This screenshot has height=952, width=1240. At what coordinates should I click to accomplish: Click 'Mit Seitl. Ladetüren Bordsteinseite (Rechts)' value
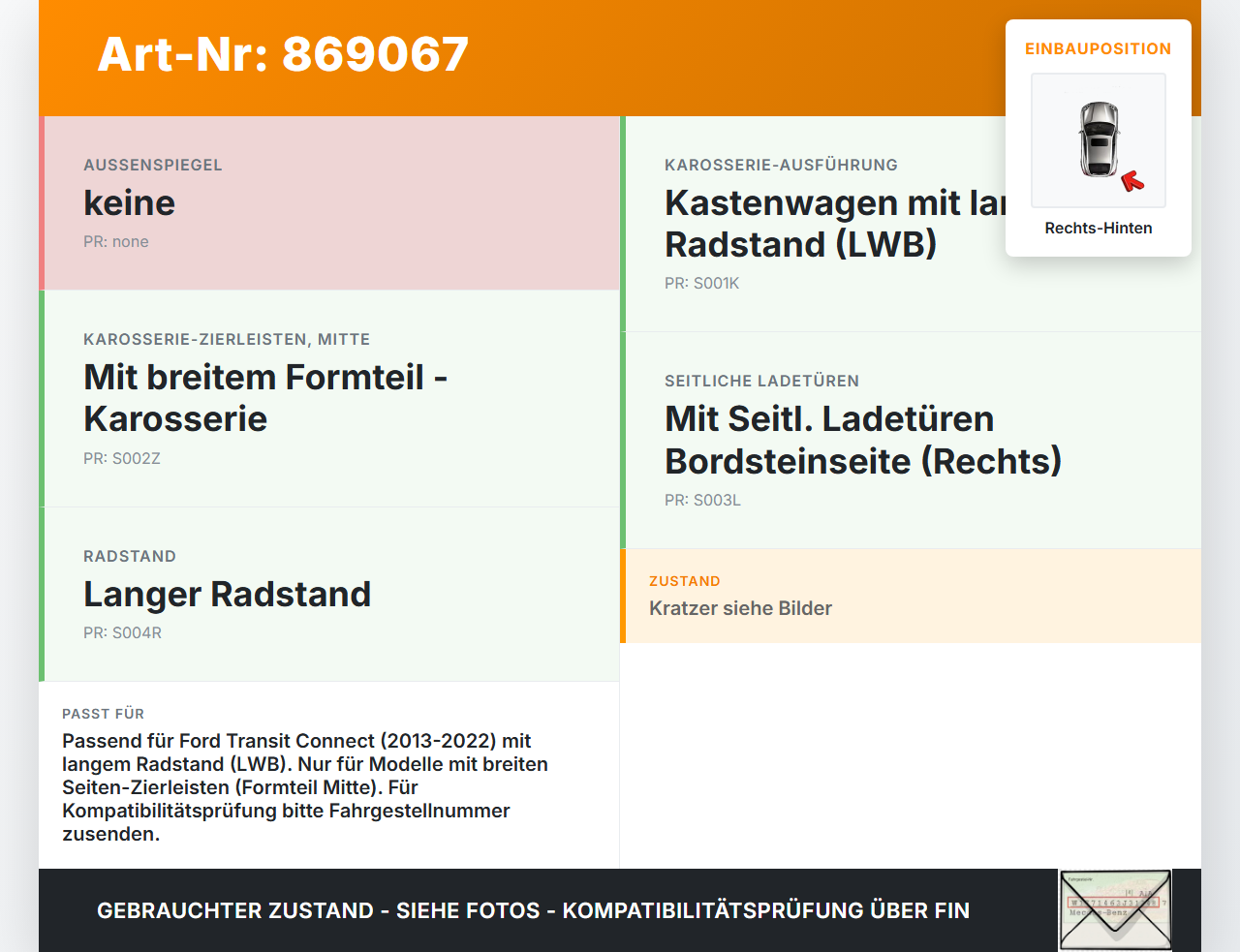click(863, 440)
